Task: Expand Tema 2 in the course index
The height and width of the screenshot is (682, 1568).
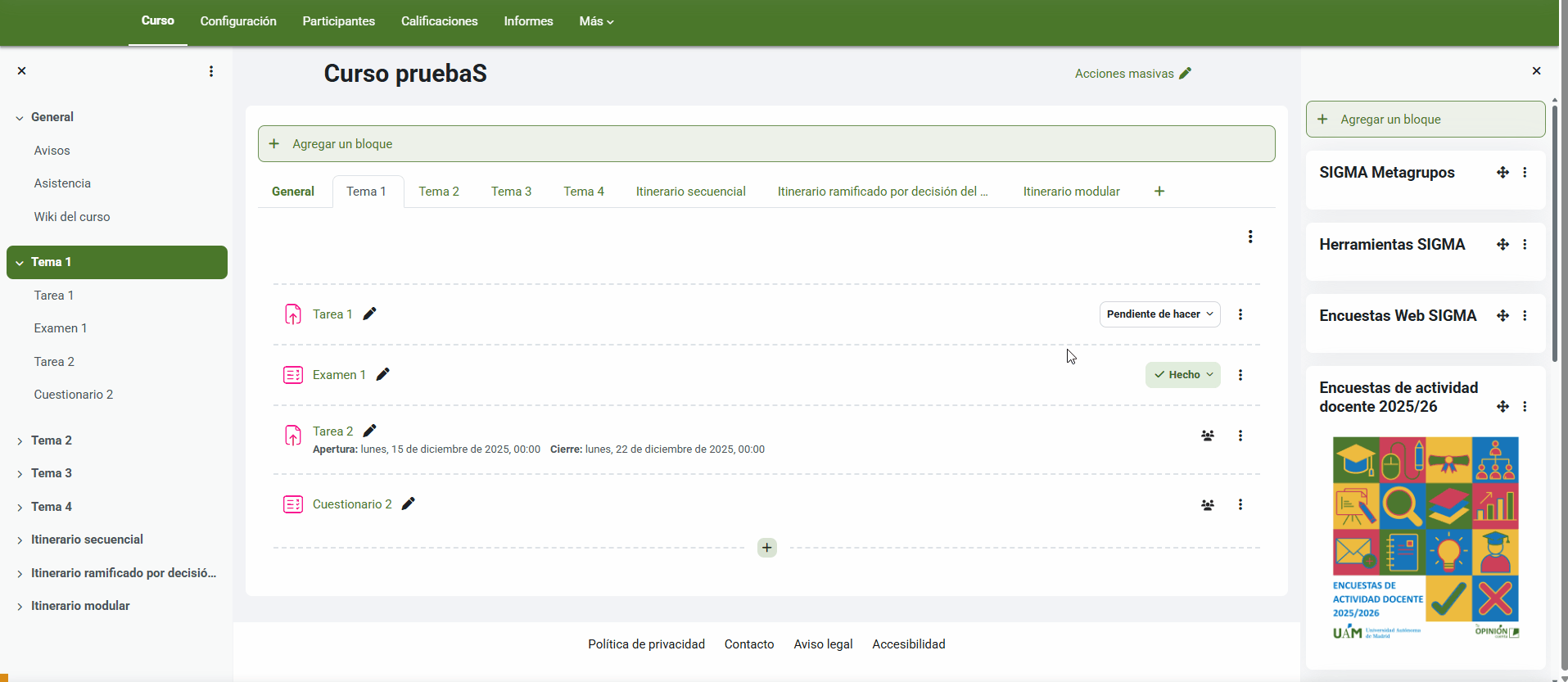Action: click(20, 441)
